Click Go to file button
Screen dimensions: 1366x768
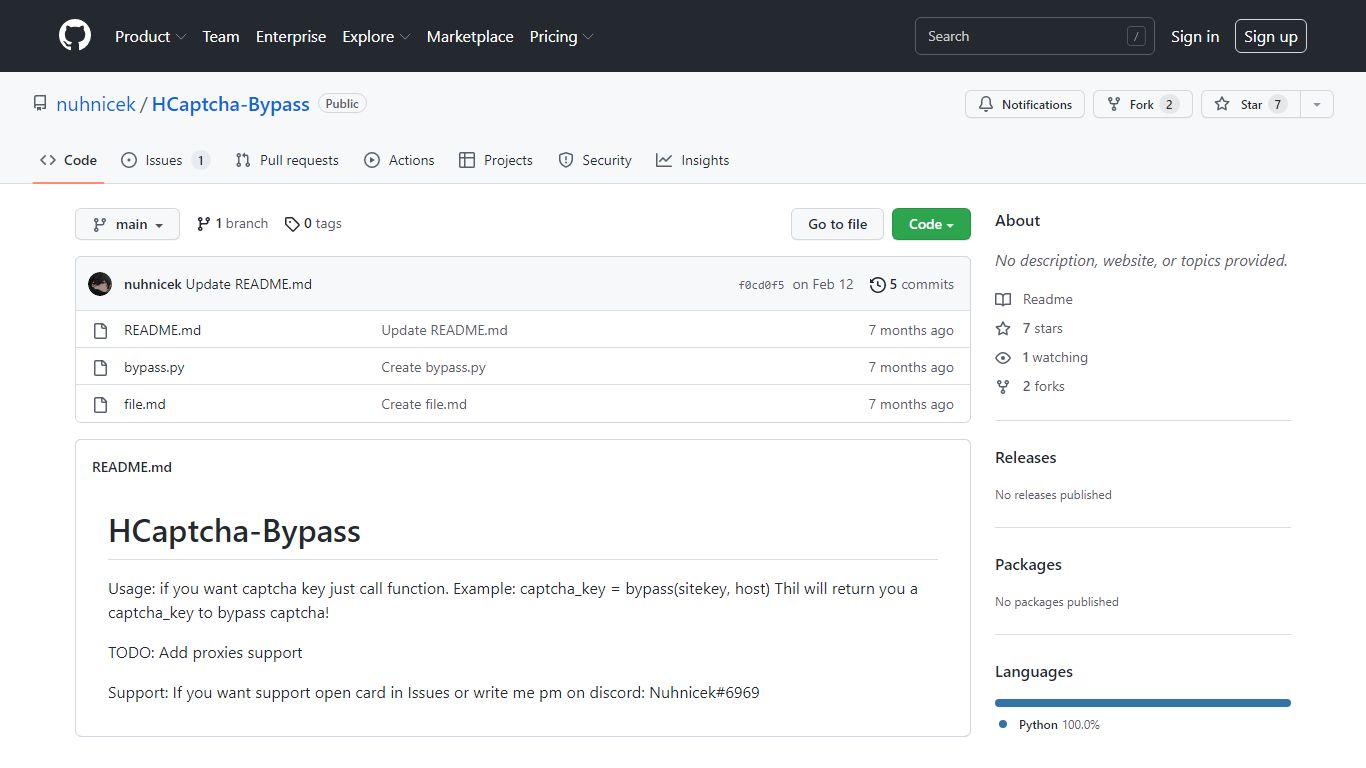[x=838, y=224]
